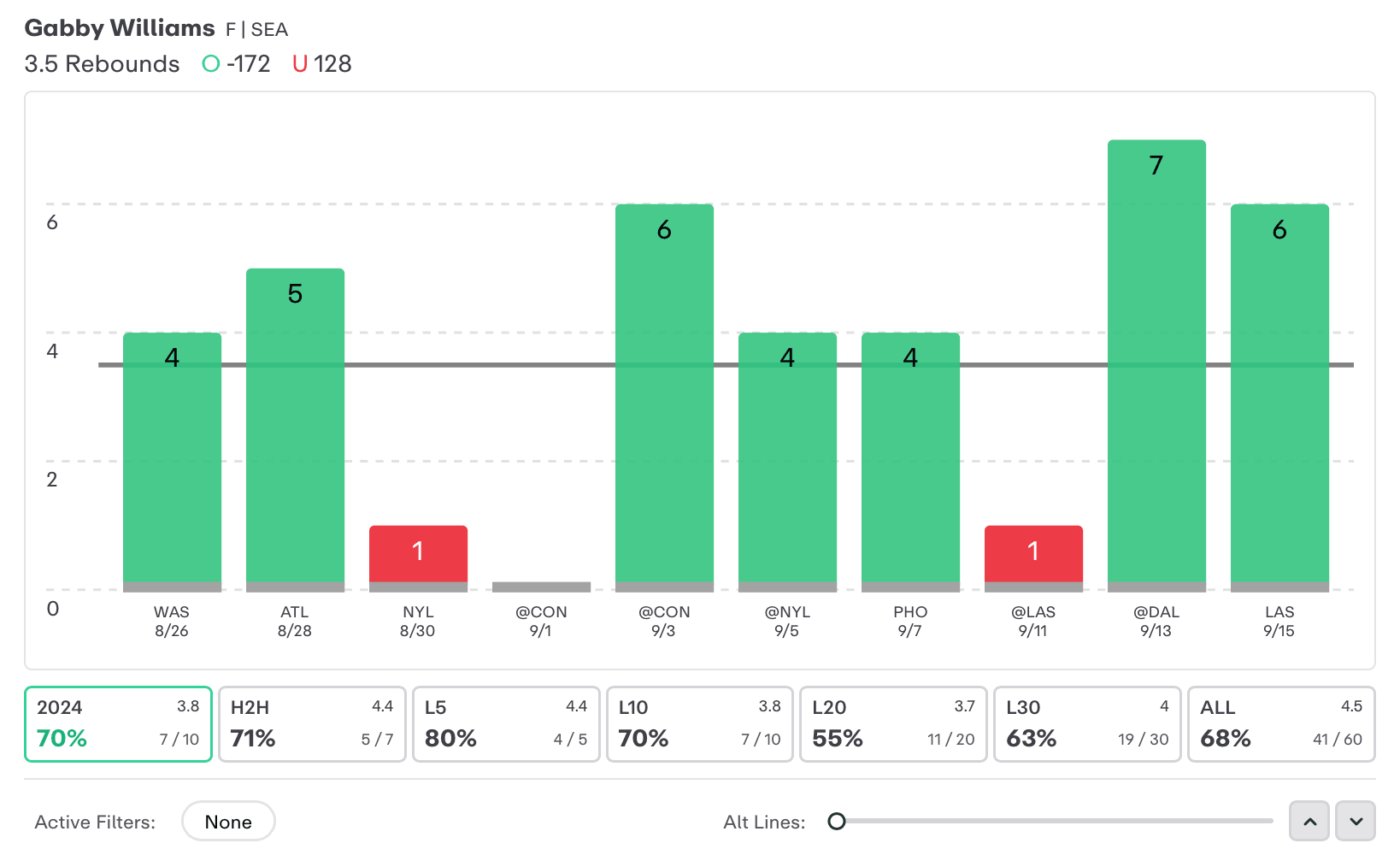Show the L20 games tab
Image resolution: width=1400 pixels, height=855 pixels.
[x=893, y=723]
